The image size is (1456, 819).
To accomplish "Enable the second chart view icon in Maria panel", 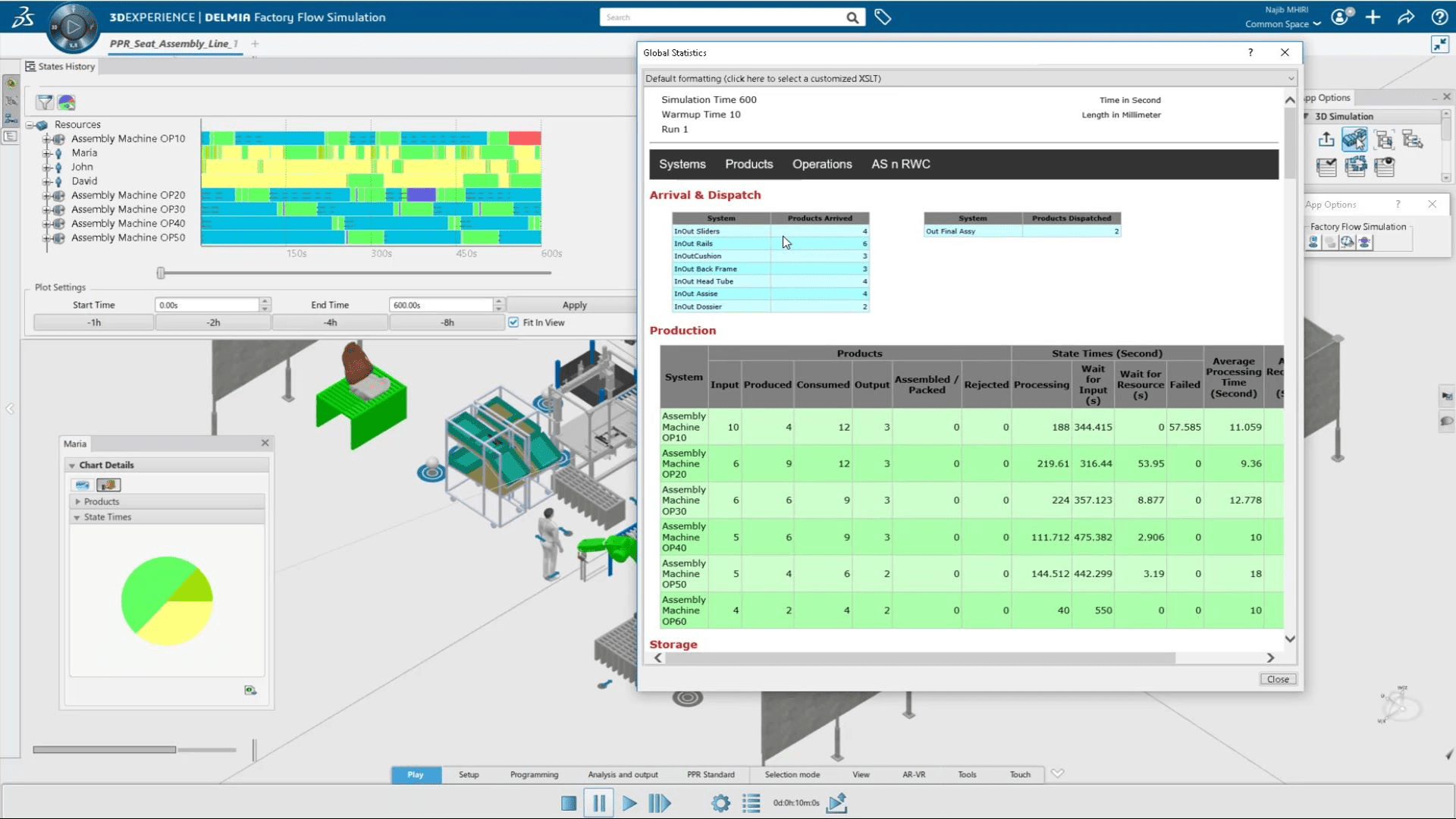I will 109,484.
